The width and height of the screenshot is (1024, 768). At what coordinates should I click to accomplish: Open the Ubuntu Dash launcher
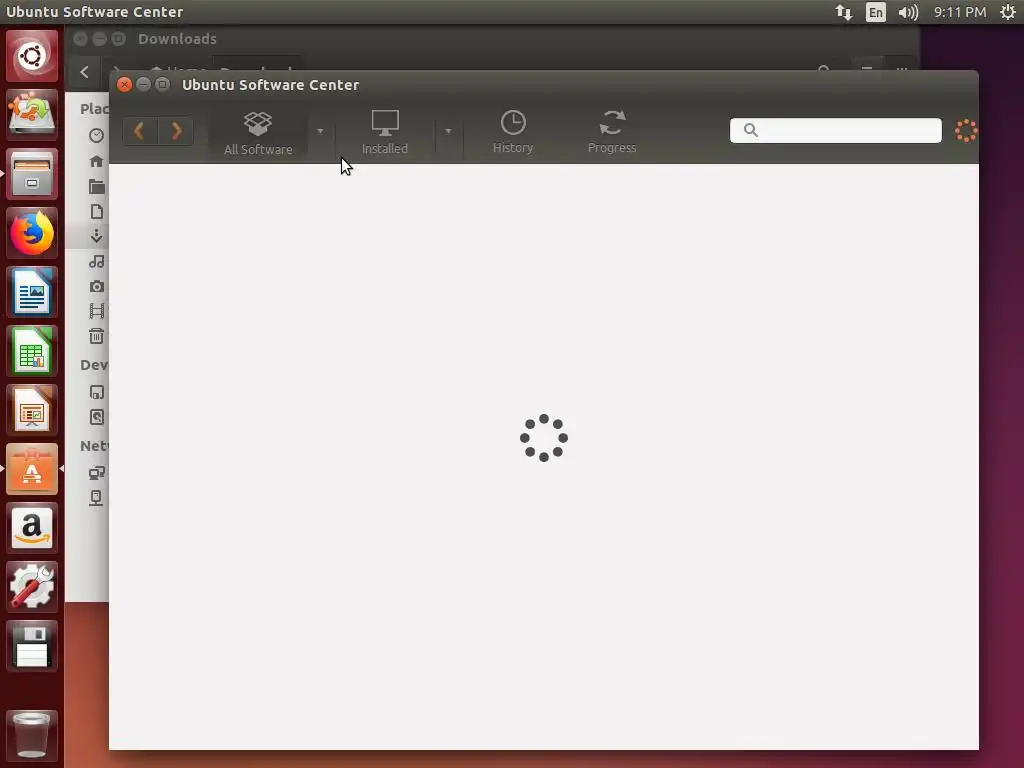tap(32, 56)
